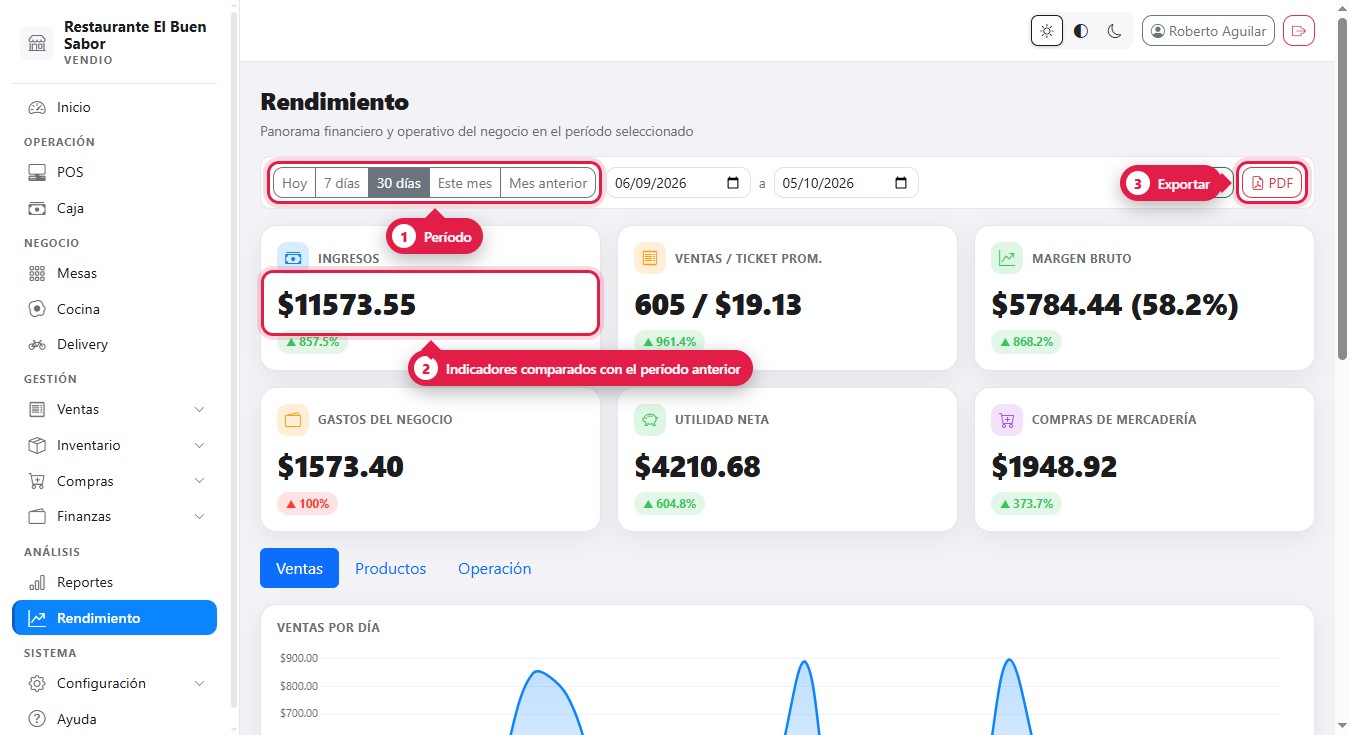Click the Utilidad Neta piggy bank icon

point(650,420)
